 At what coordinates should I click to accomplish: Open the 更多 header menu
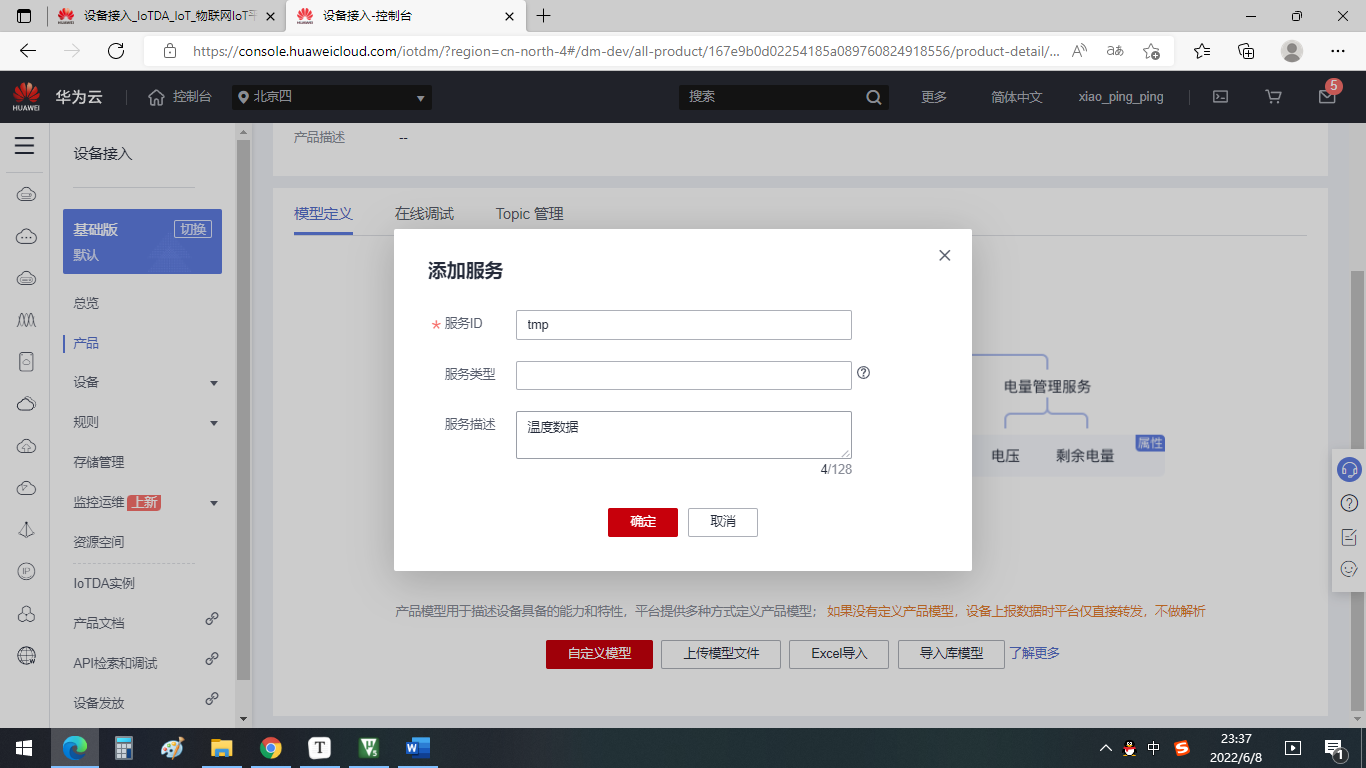[934, 97]
